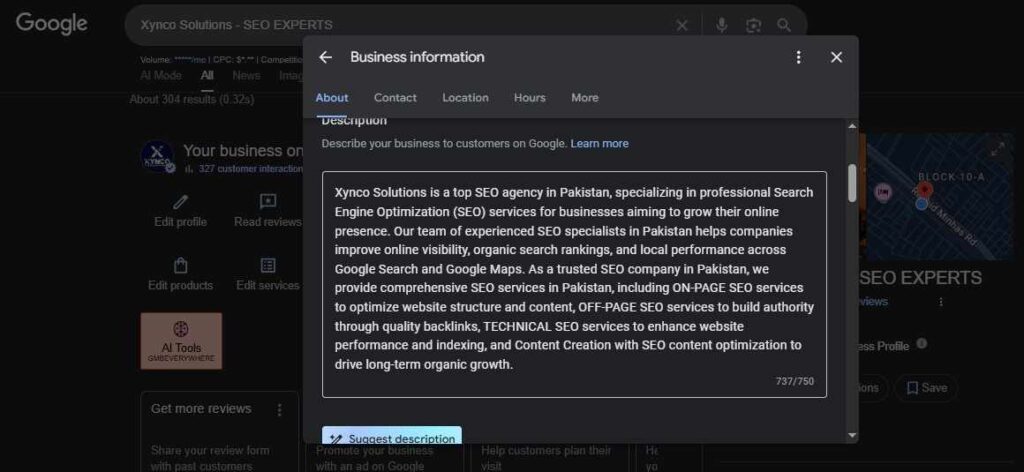The image size is (1024, 472).
Task: Open Read reviews shortcut
Action: pos(268,212)
